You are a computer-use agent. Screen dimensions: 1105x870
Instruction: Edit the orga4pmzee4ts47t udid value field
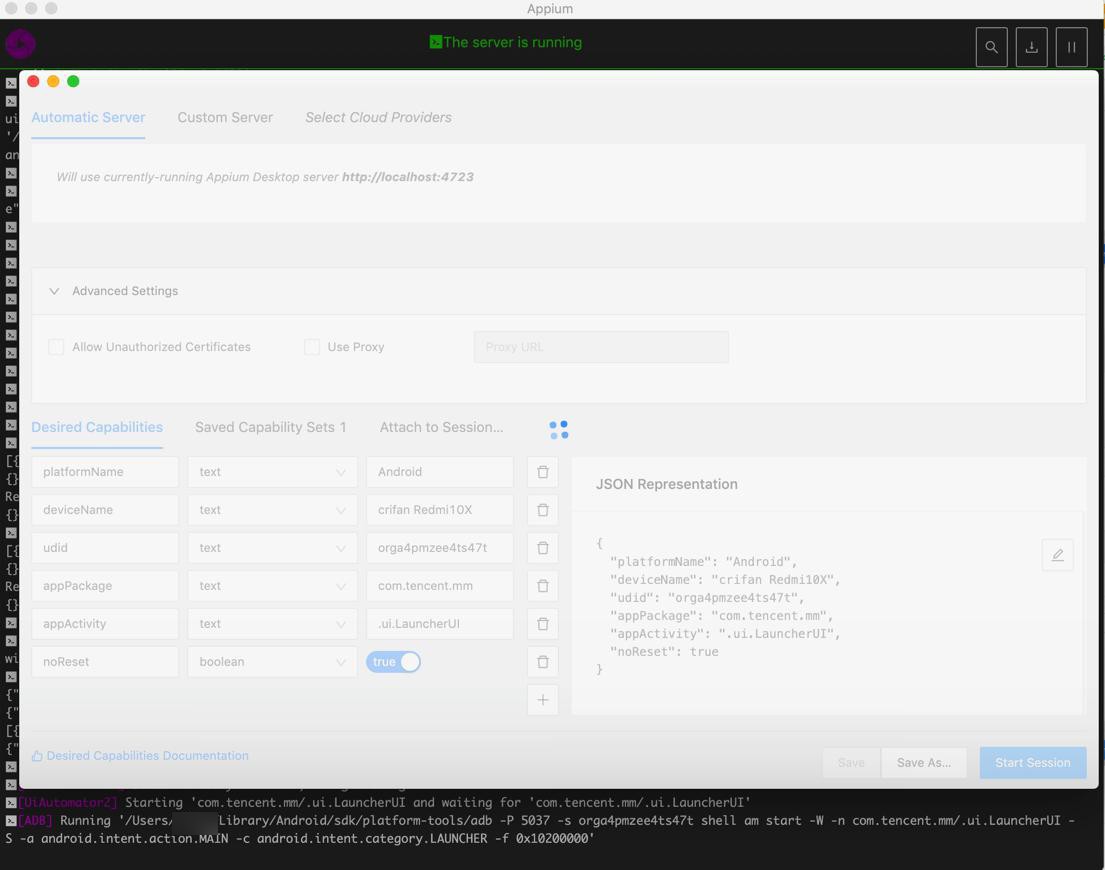440,548
